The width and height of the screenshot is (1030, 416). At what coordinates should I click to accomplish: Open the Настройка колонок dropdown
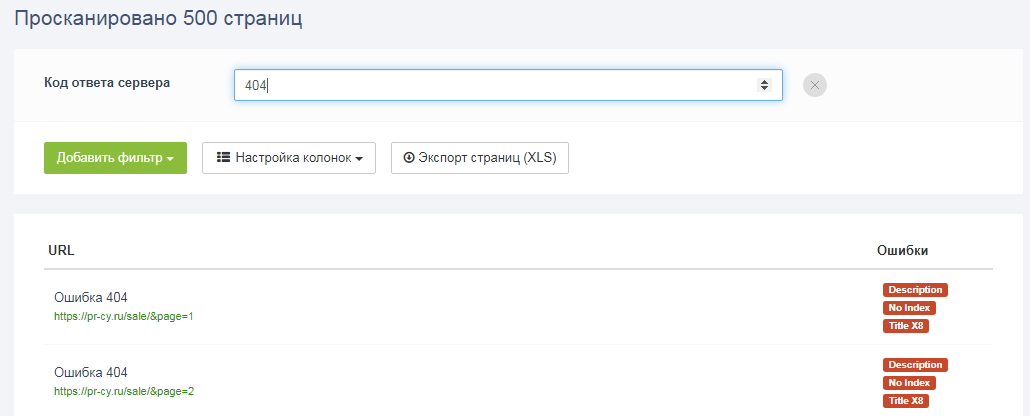(289, 158)
